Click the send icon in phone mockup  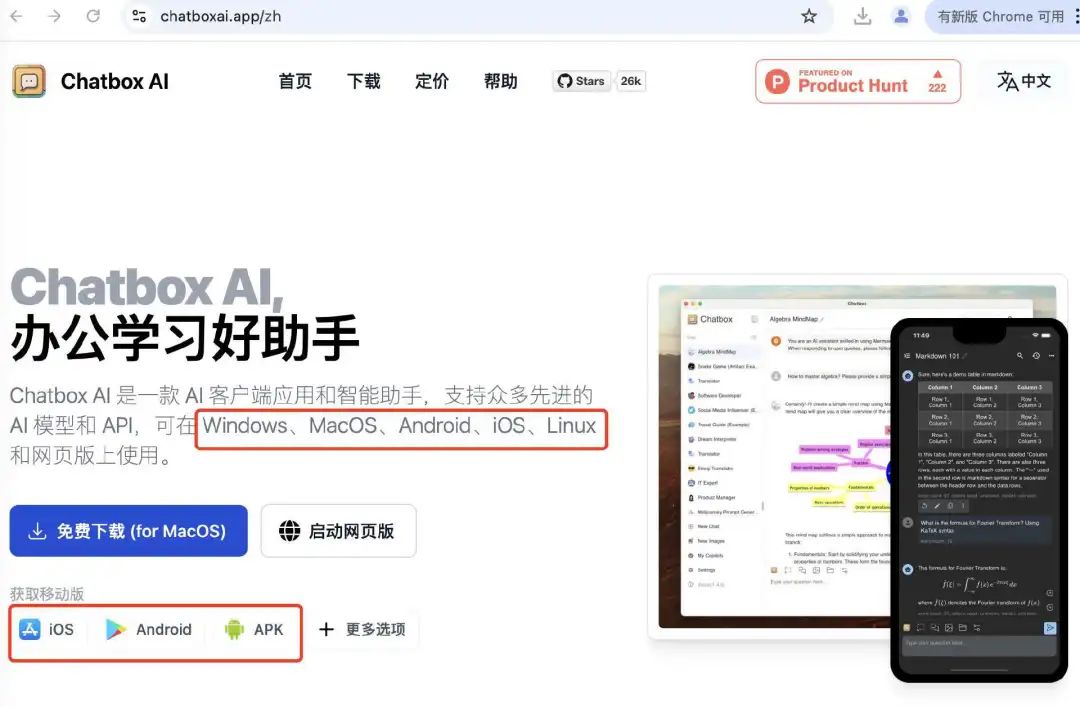coord(1049,628)
